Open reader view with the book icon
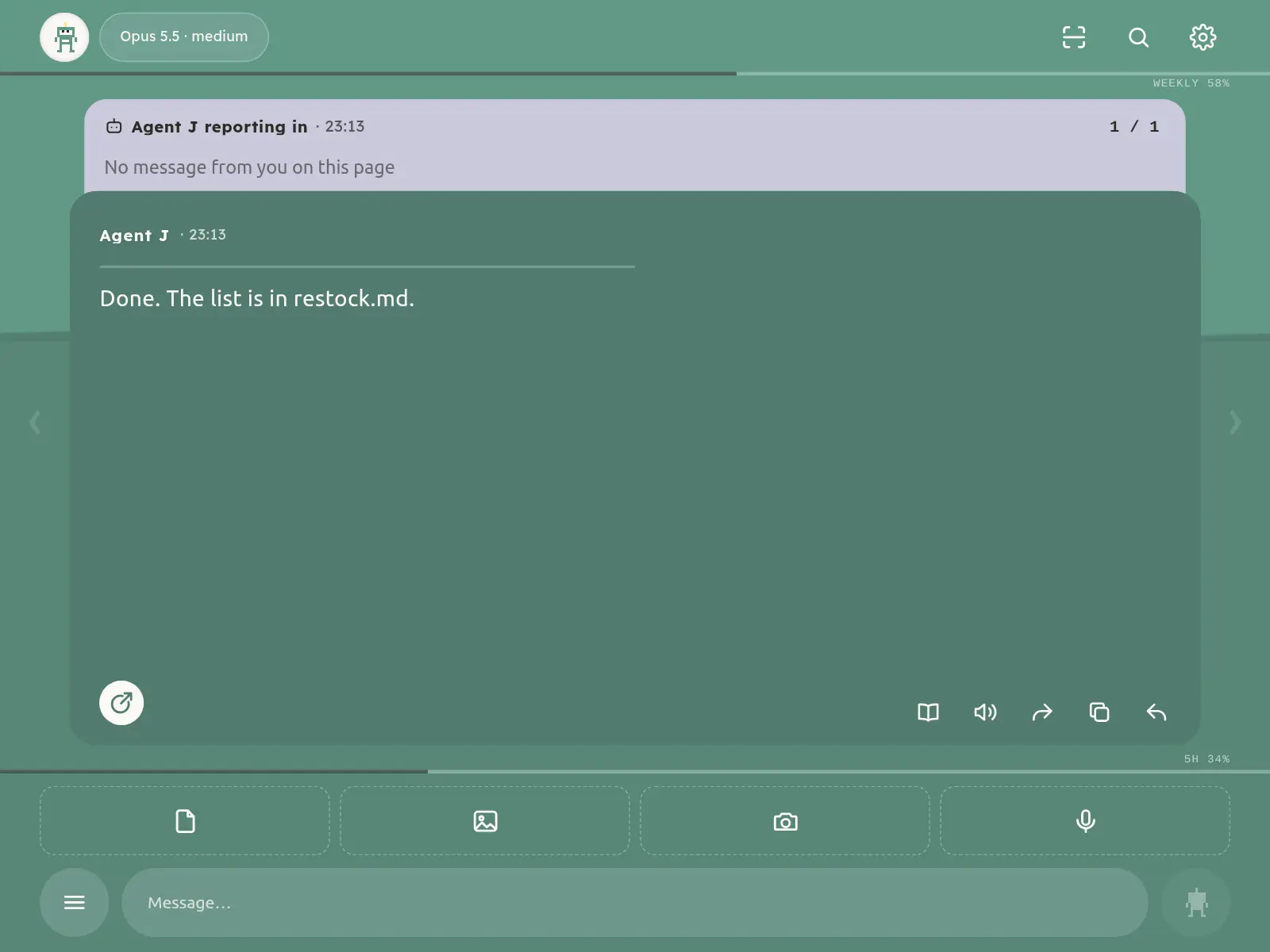This screenshot has width=1270, height=952. click(x=928, y=712)
